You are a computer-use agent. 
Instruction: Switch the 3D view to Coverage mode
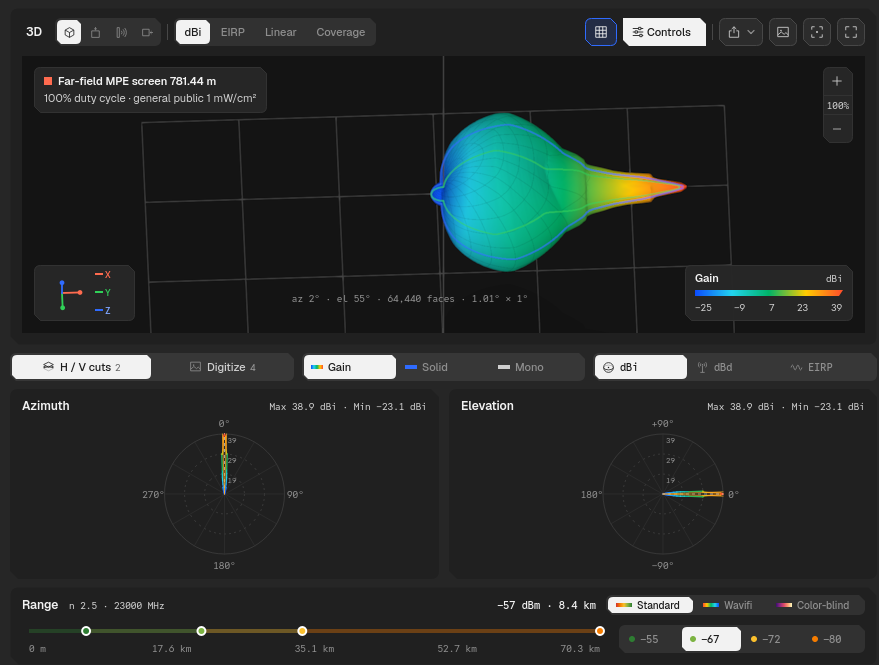click(340, 32)
